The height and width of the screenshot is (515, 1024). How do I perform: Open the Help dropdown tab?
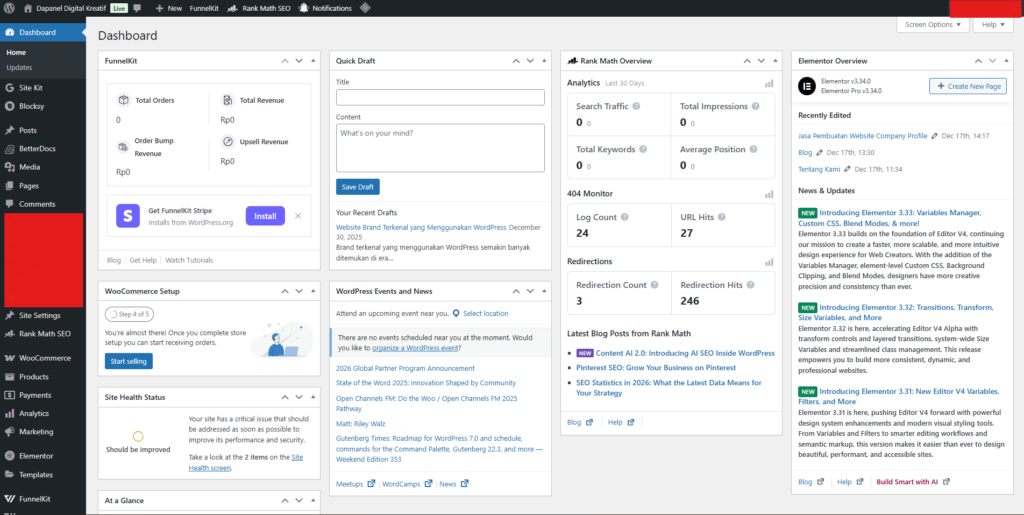click(993, 24)
